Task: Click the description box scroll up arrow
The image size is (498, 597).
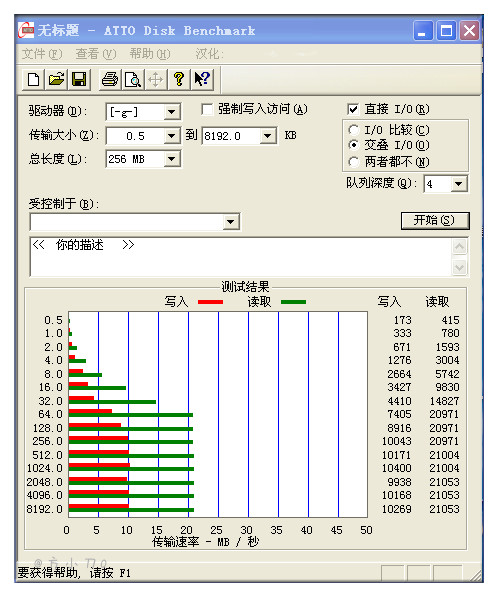Action: [x=460, y=247]
